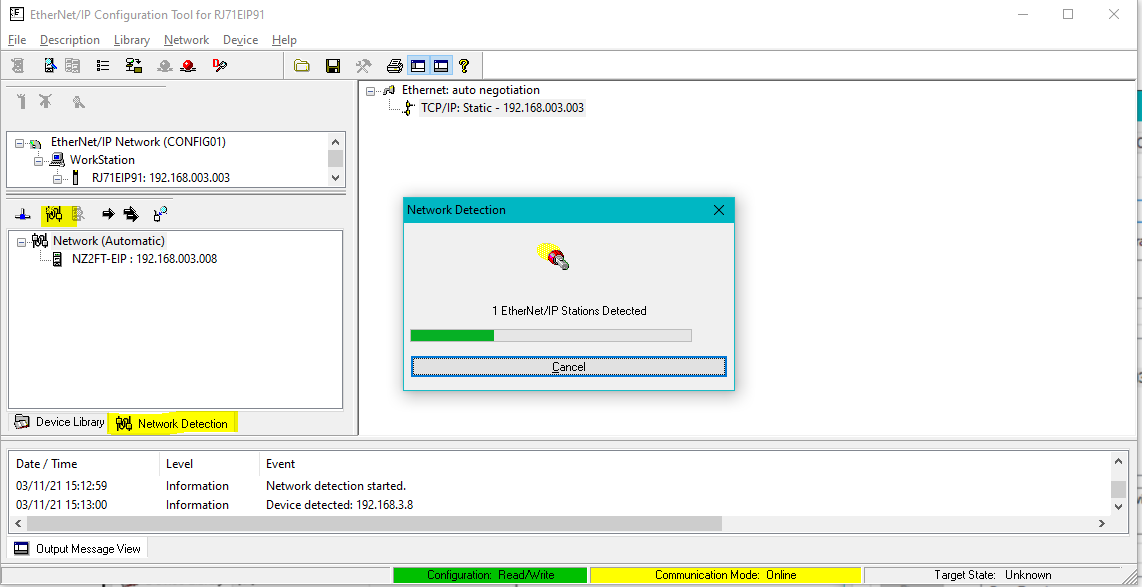This screenshot has height=587, width=1142.
Task: Open the Help menu
Action: (x=284, y=40)
